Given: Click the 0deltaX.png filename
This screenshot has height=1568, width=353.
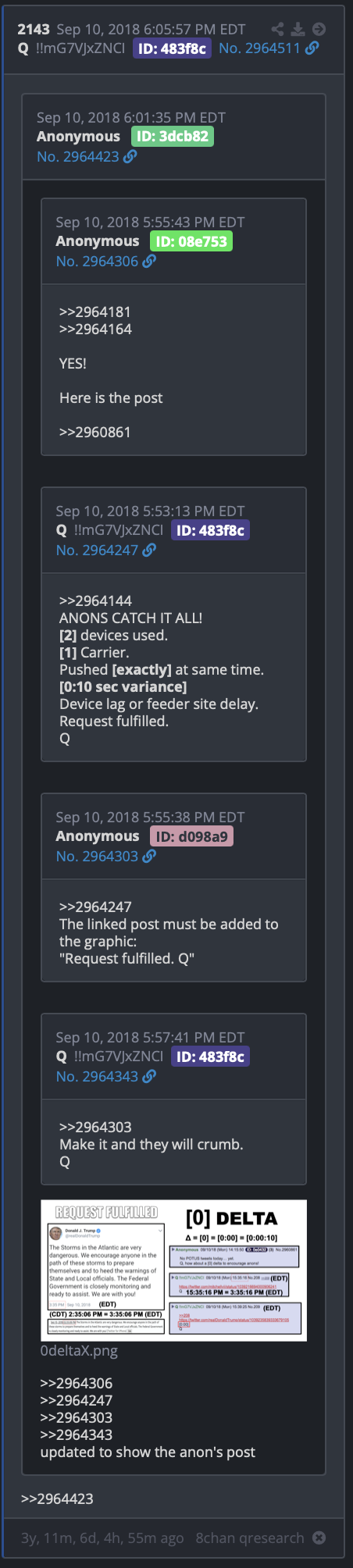Looking at the screenshot, I should (x=79, y=1350).
